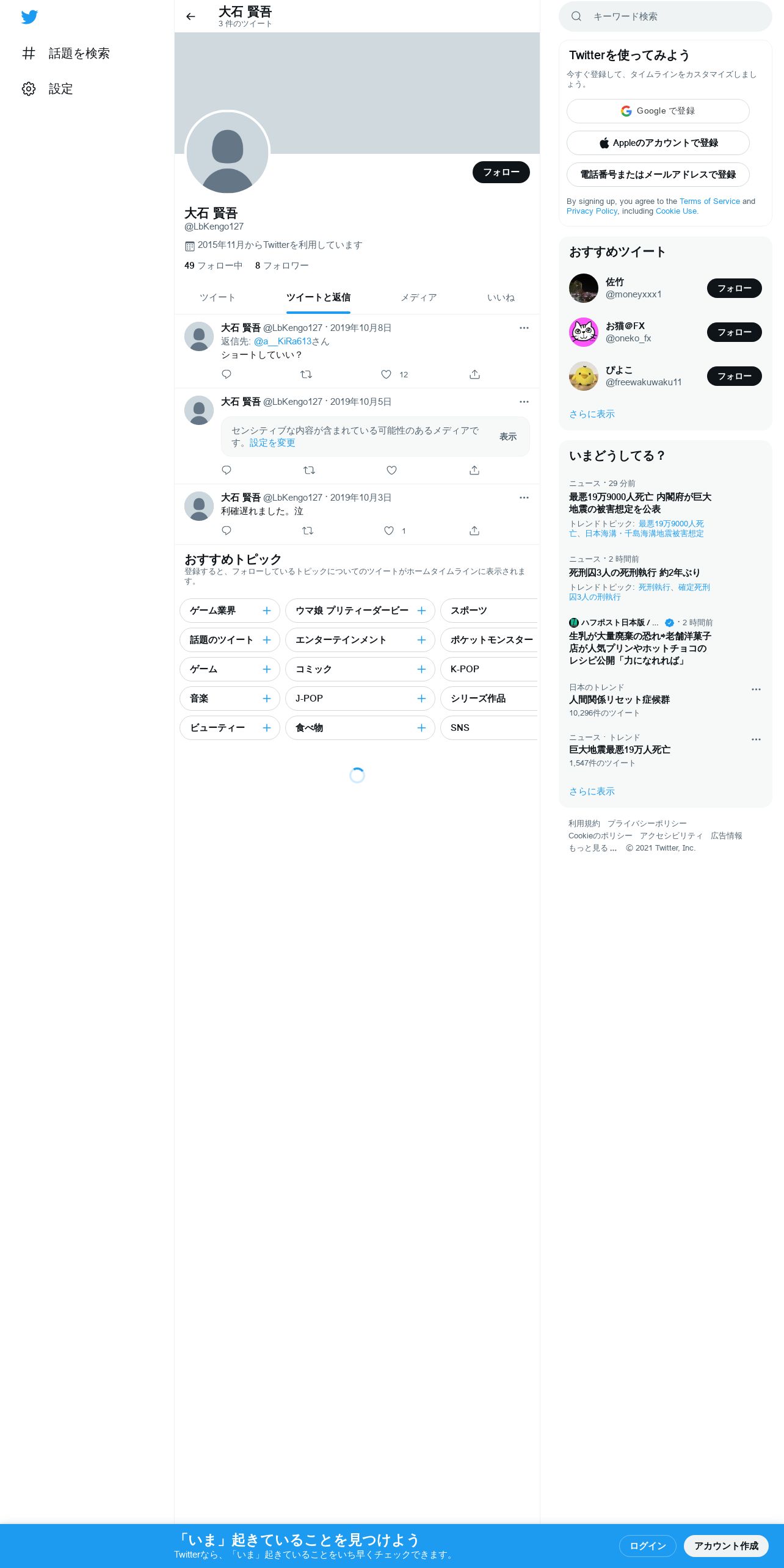The height and width of the screenshot is (1568, 784).
Task: Reply to the sensitive media tweet
Action: click(x=227, y=470)
